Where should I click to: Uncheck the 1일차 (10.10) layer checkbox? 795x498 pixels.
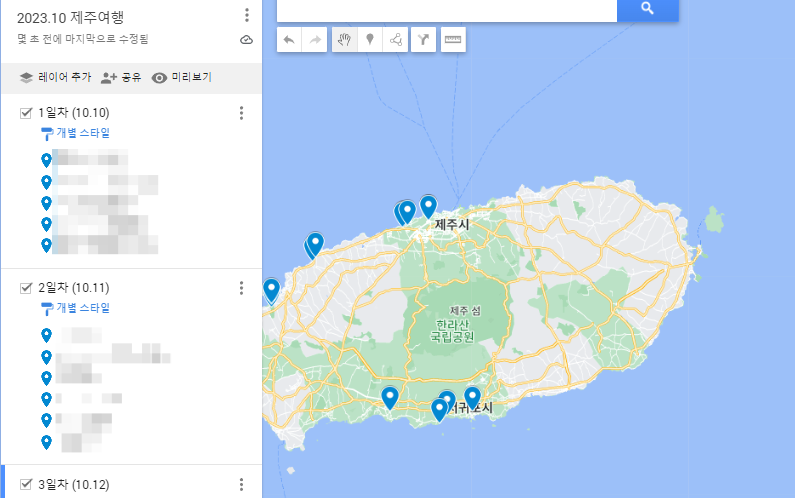click(26, 113)
